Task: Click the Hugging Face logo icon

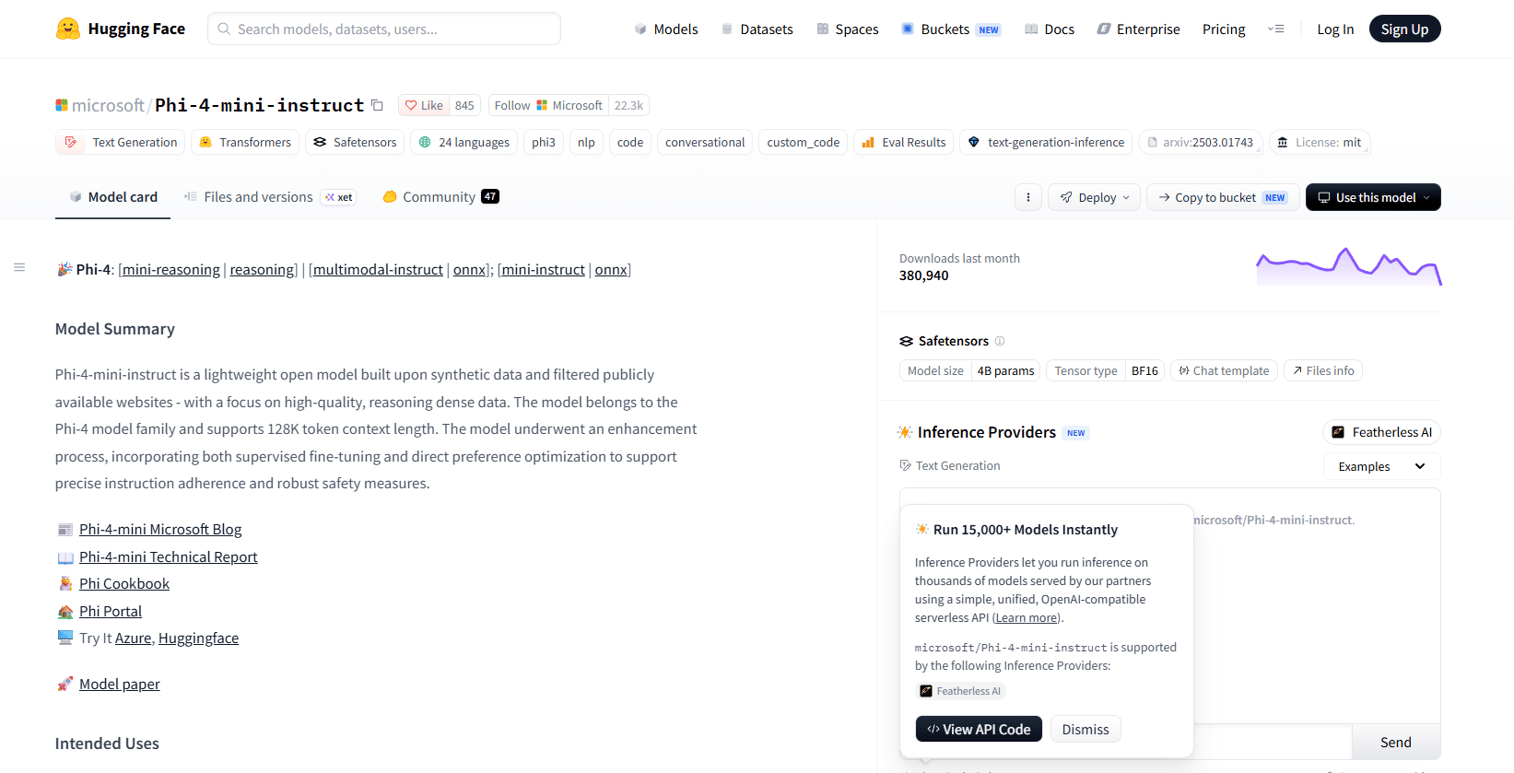Action: point(68,29)
